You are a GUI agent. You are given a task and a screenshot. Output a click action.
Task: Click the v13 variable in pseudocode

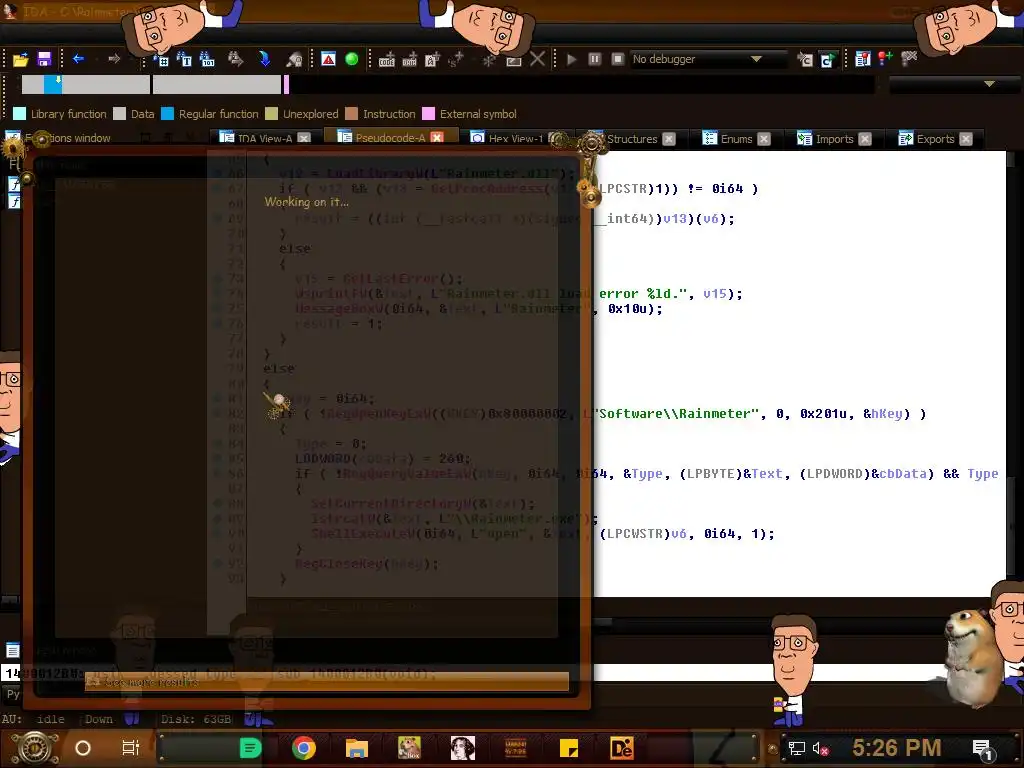coord(675,218)
